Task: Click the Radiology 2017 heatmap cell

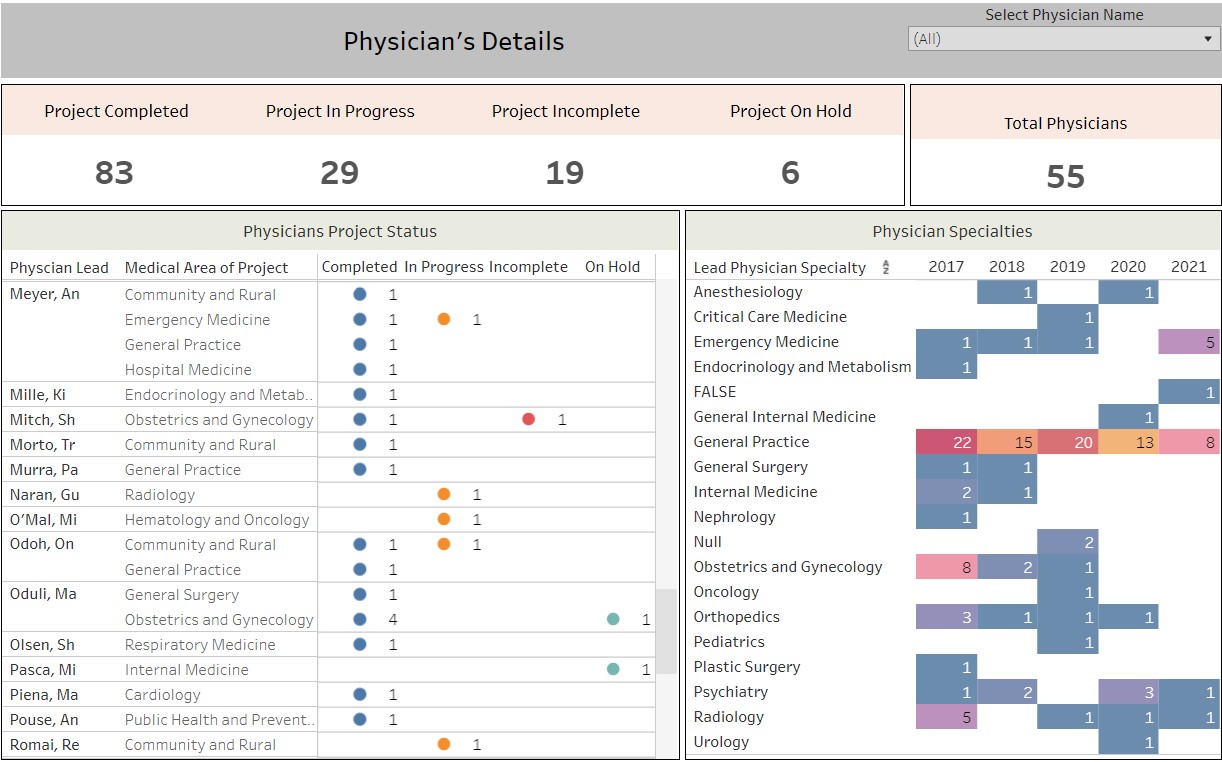Action: [946, 717]
